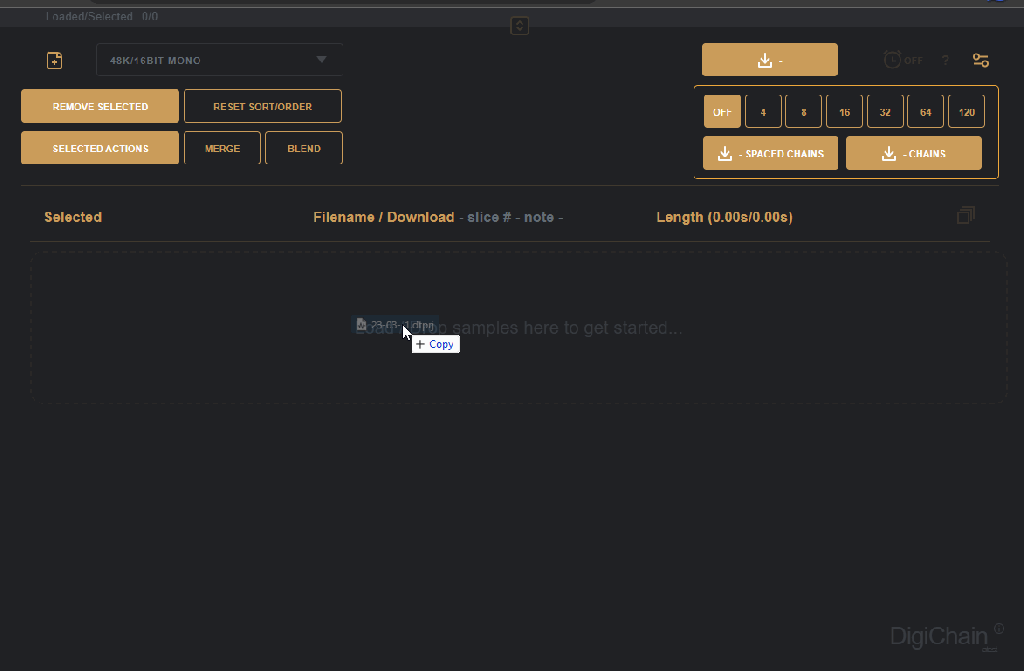The image size is (1024, 671).
Task: Select chain slice size 16
Action: pyautogui.click(x=844, y=112)
